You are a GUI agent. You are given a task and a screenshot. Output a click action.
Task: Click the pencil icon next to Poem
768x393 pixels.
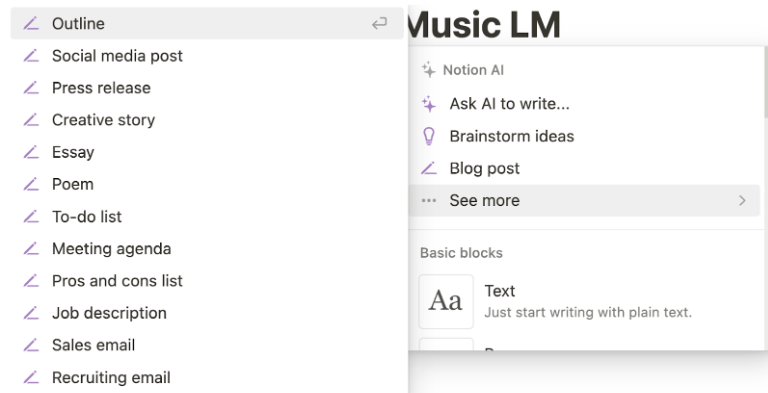click(x=31, y=184)
